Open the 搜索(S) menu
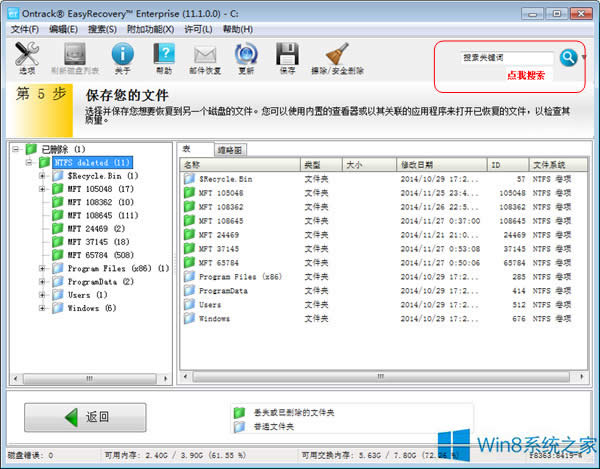This screenshot has height=469, width=600. tap(102, 29)
